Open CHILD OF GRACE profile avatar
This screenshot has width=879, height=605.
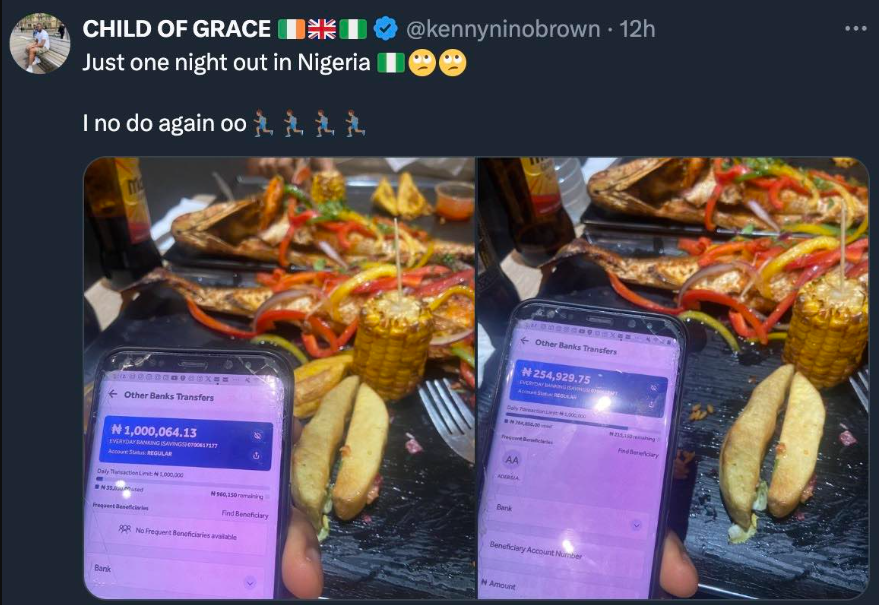click(x=40, y=43)
